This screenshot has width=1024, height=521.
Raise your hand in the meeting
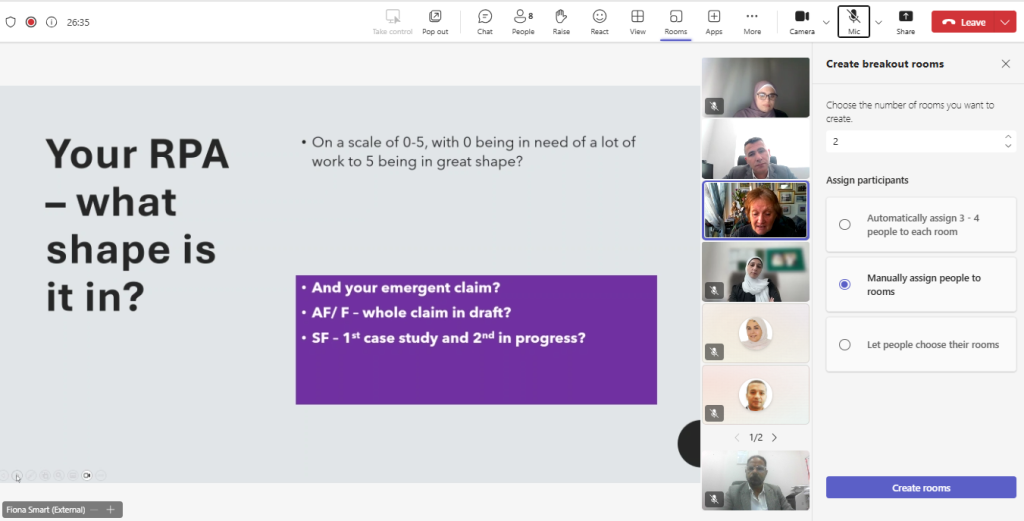pyautogui.click(x=561, y=21)
